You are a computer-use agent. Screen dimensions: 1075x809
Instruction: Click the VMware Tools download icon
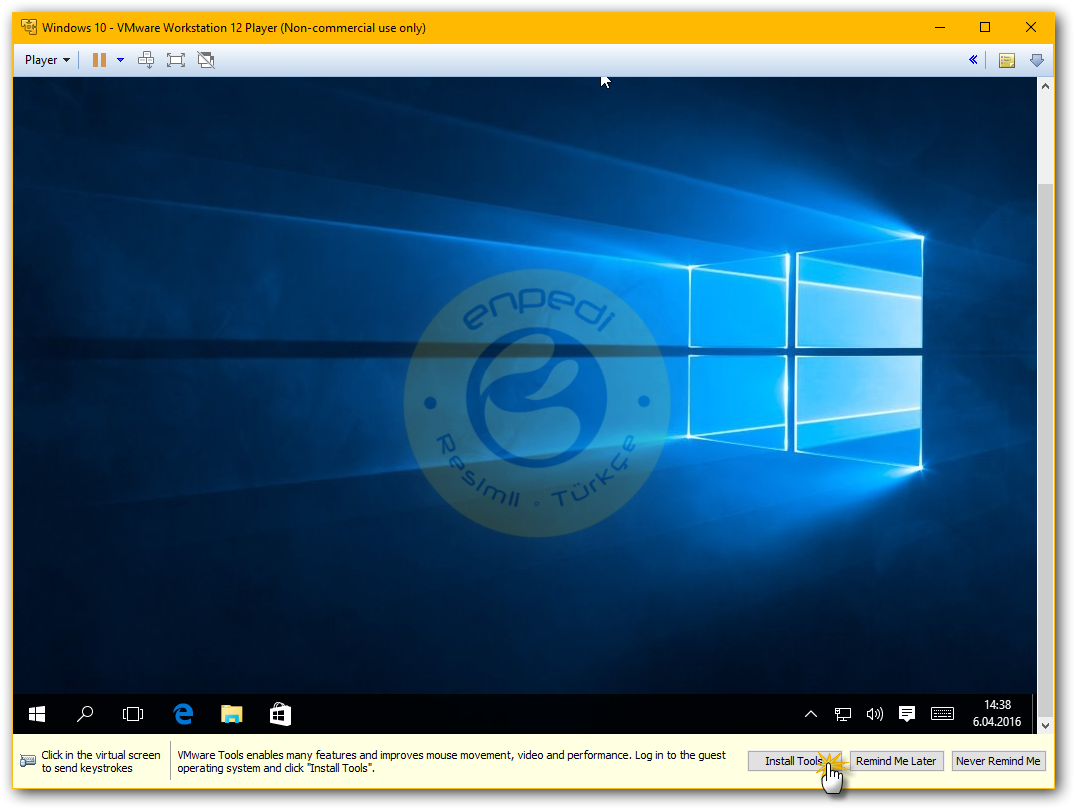pyautogui.click(x=1037, y=60)
